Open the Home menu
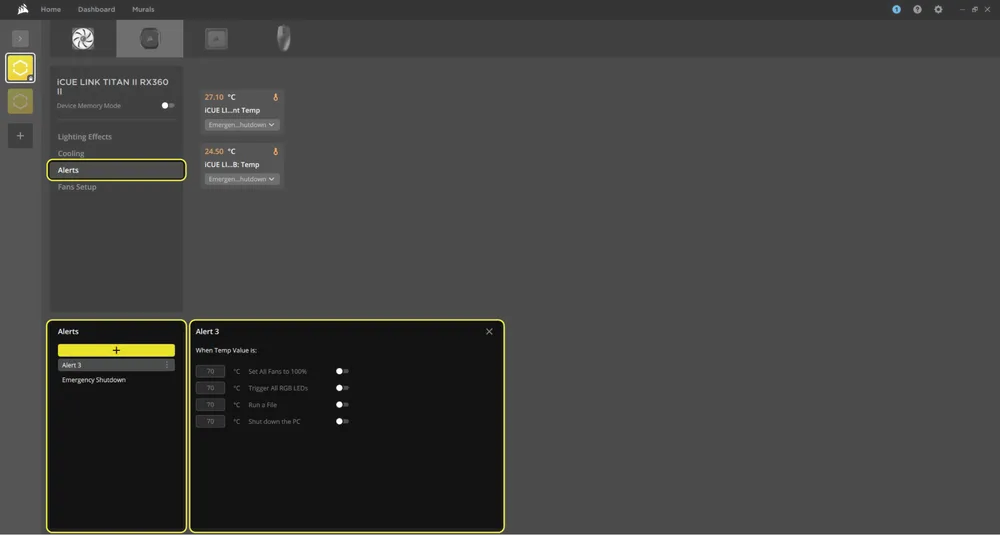Image resolution: width=1000 pixels, height=535 pixels. pyautogui.click(x=51, y=10)
